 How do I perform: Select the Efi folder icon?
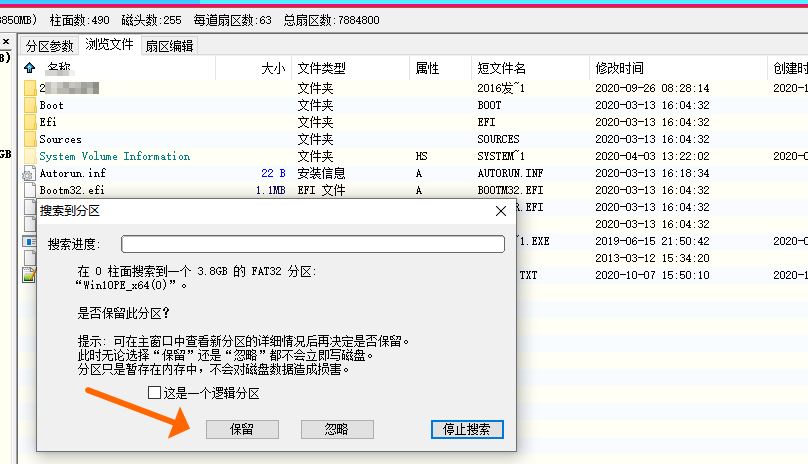(29, 122)
